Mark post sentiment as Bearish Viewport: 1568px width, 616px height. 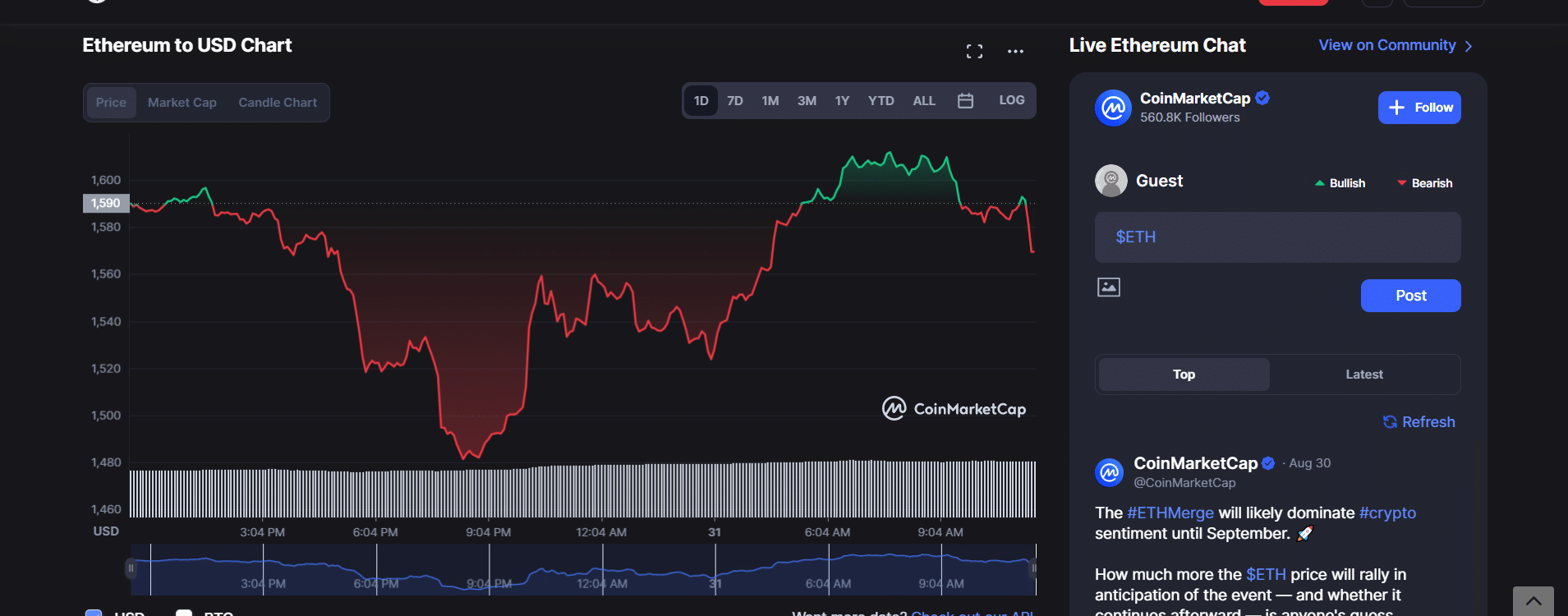coord(1425,183)
